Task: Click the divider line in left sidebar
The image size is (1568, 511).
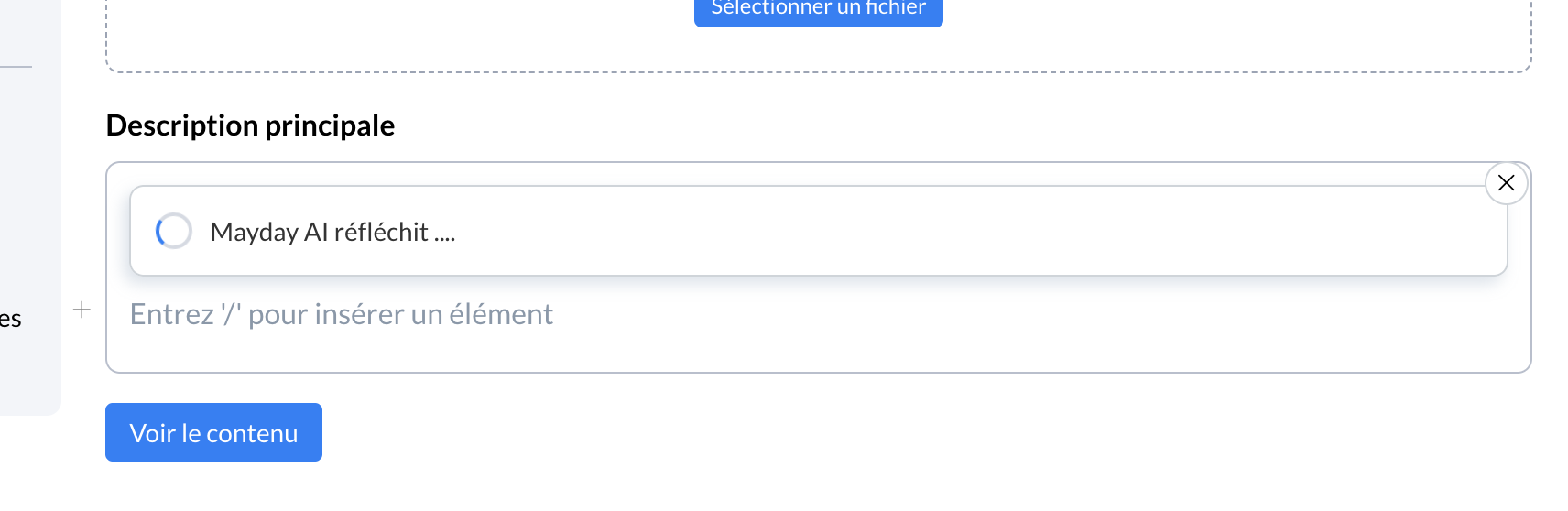Action: pos(16,67)
